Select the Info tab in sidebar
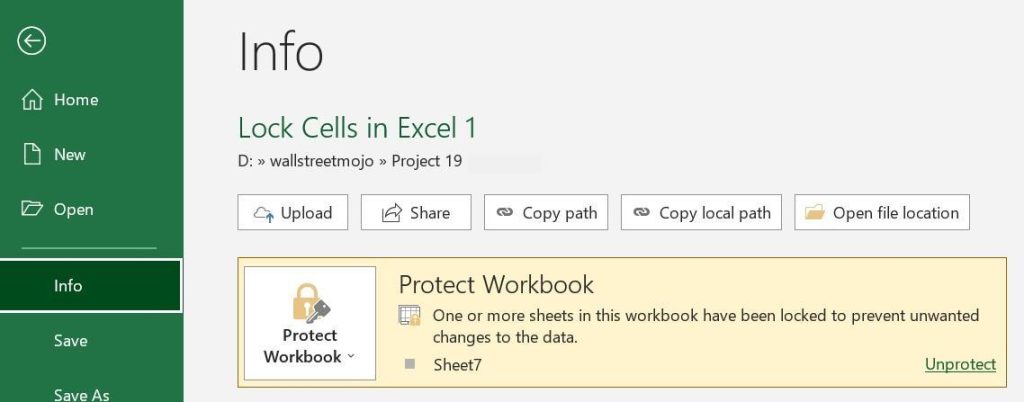 tap(91, 286)
